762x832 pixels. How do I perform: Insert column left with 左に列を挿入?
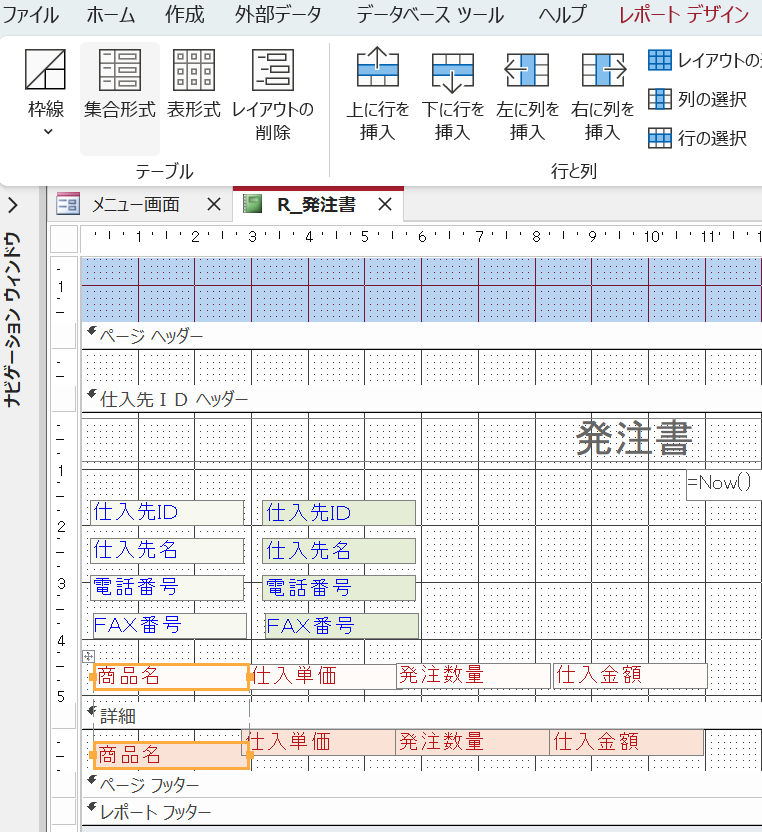pos(527,94)
